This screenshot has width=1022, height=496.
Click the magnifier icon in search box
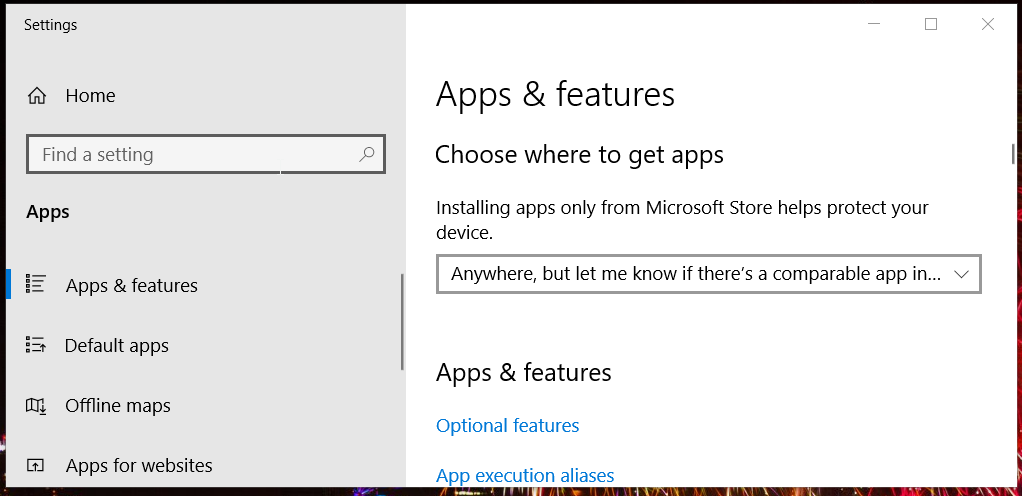click(366, 154)
